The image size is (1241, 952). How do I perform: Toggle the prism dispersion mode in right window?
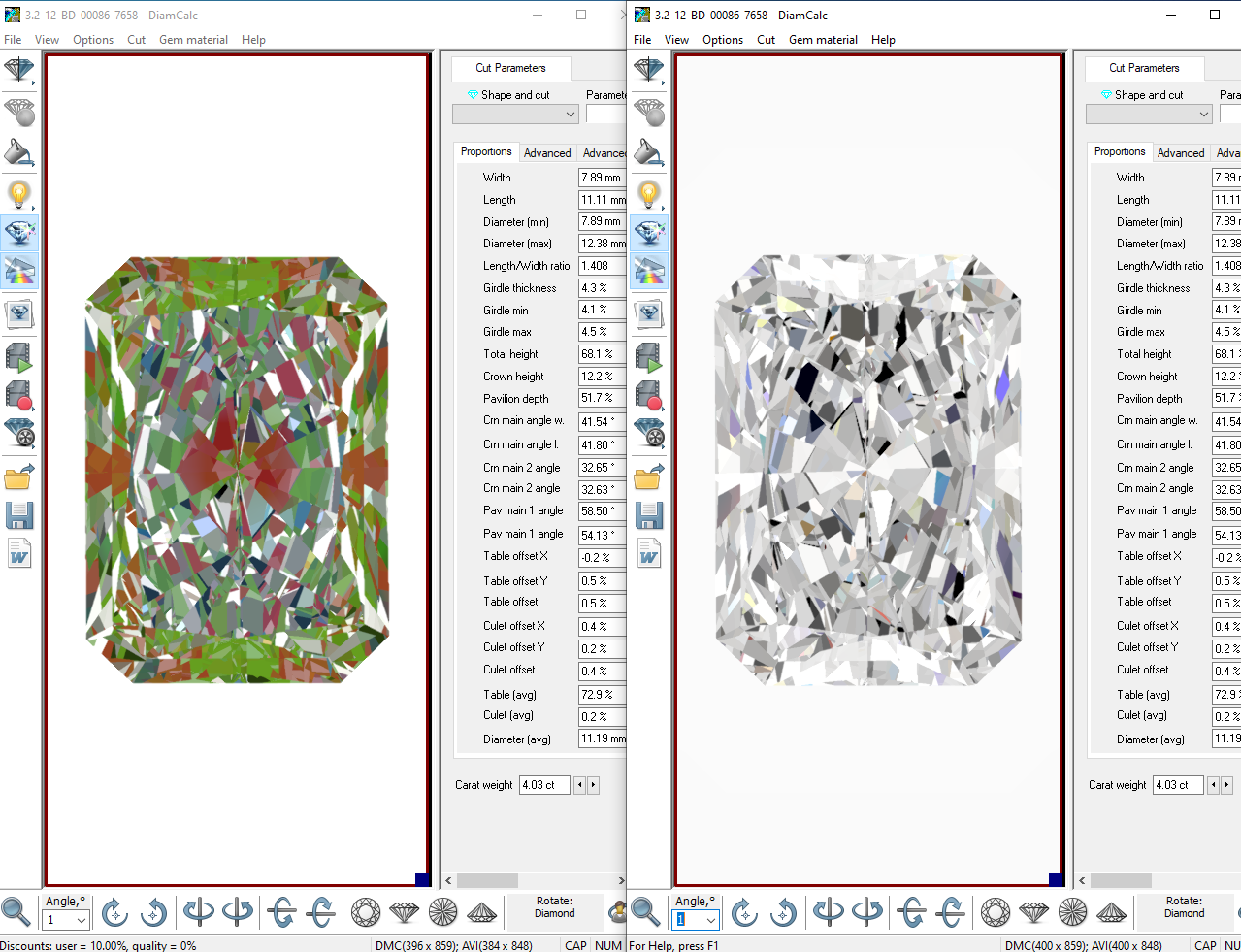(649, 271)
